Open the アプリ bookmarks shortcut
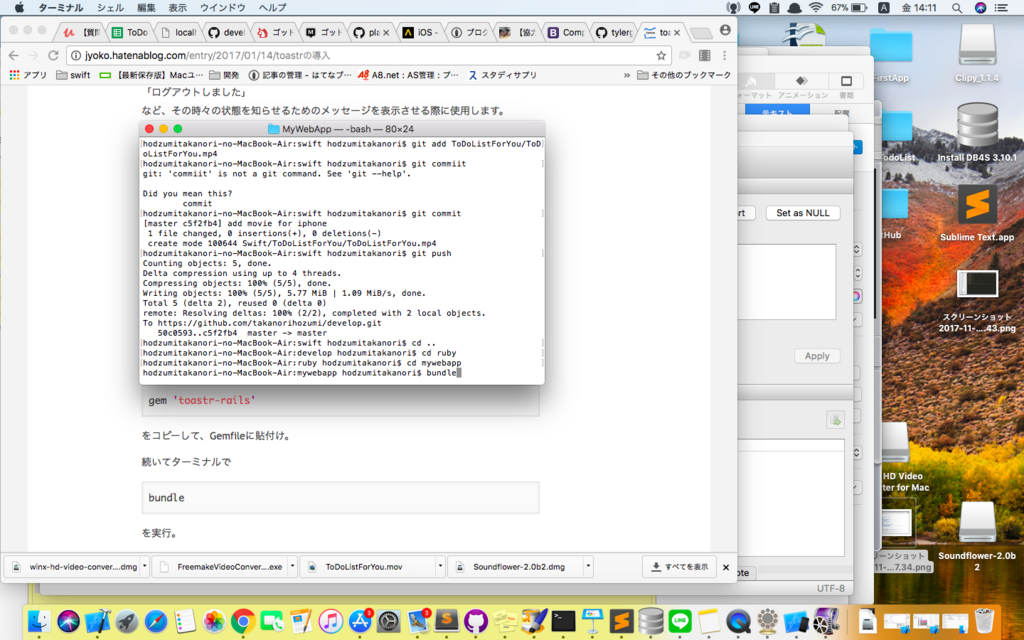Image resolution: width=1024 pixels, height=640 pixels. (28, 75)
